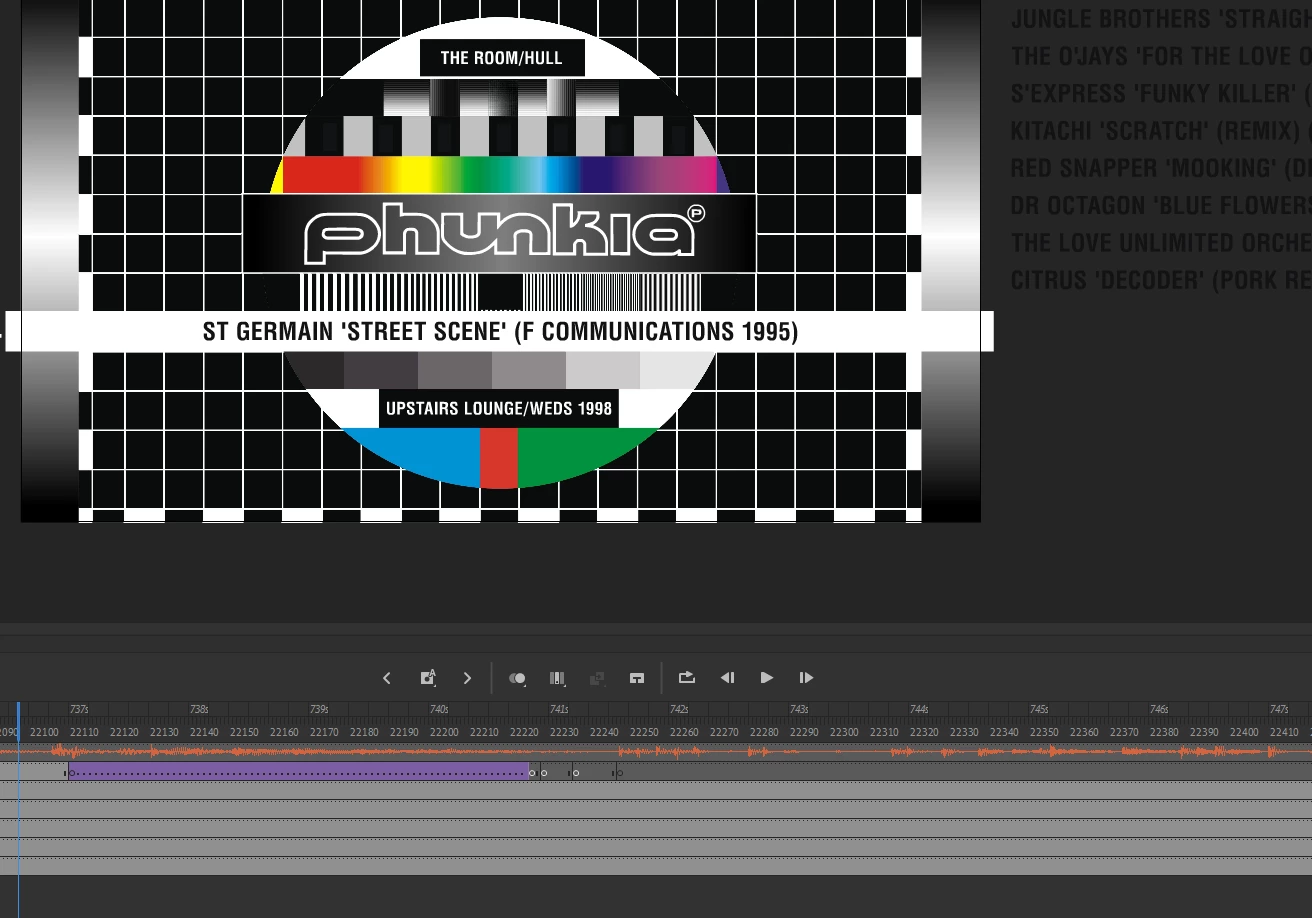The width and height of the screenshot is (1312, 918).
Task: Click the "THE O'JAYS 'FOR THE LOVE" line
Action: pos(1161,56)
